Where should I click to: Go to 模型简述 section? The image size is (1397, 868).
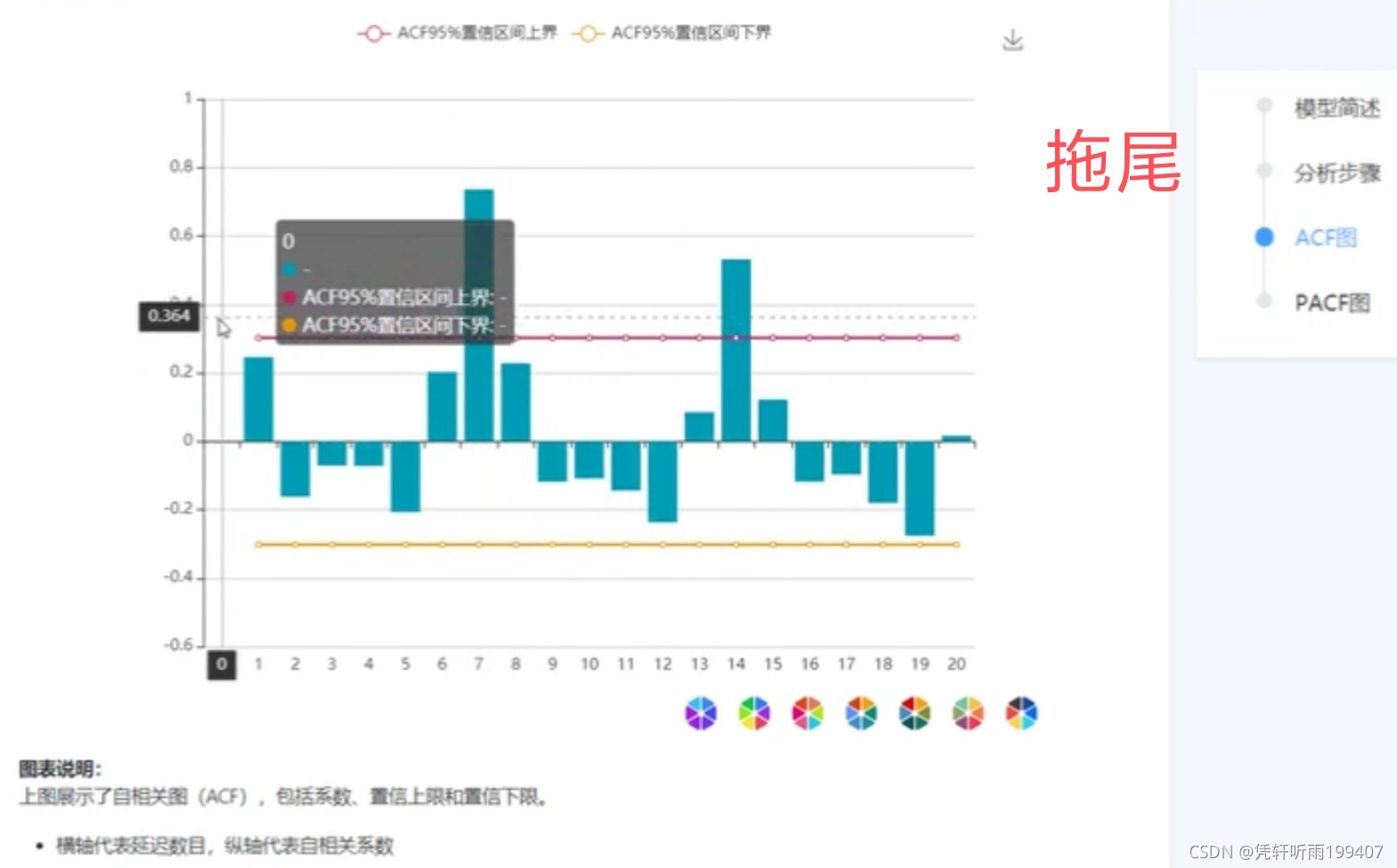pyautogui.click(x=1336, y=109)
